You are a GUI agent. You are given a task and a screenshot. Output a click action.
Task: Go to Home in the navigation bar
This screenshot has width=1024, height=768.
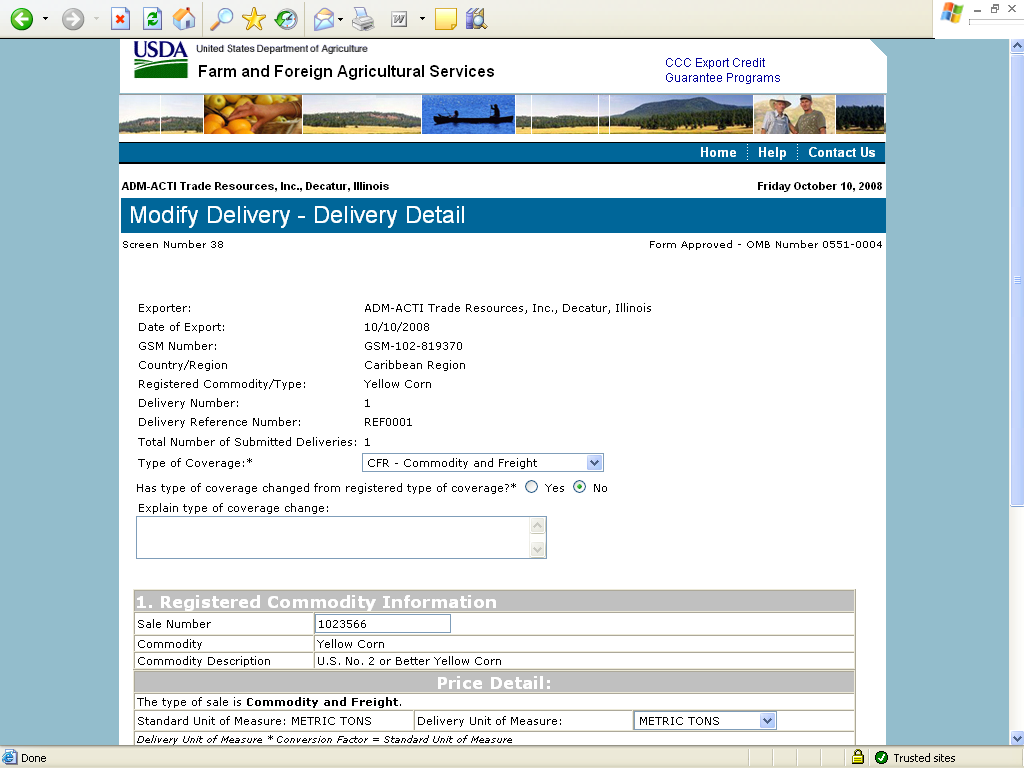718,152
